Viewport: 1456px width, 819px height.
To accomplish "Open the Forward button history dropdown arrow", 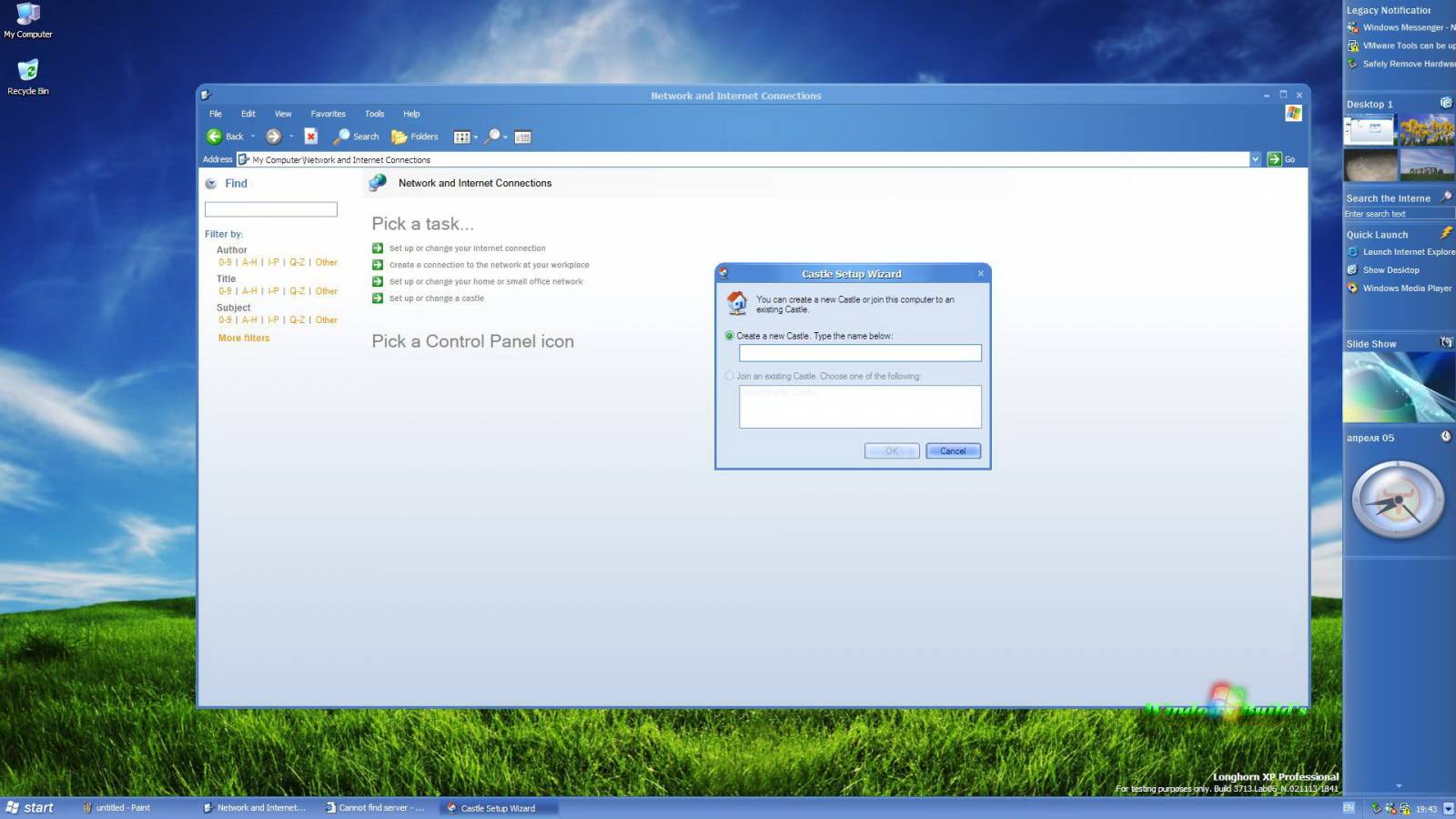I will [x=291, y=136].
